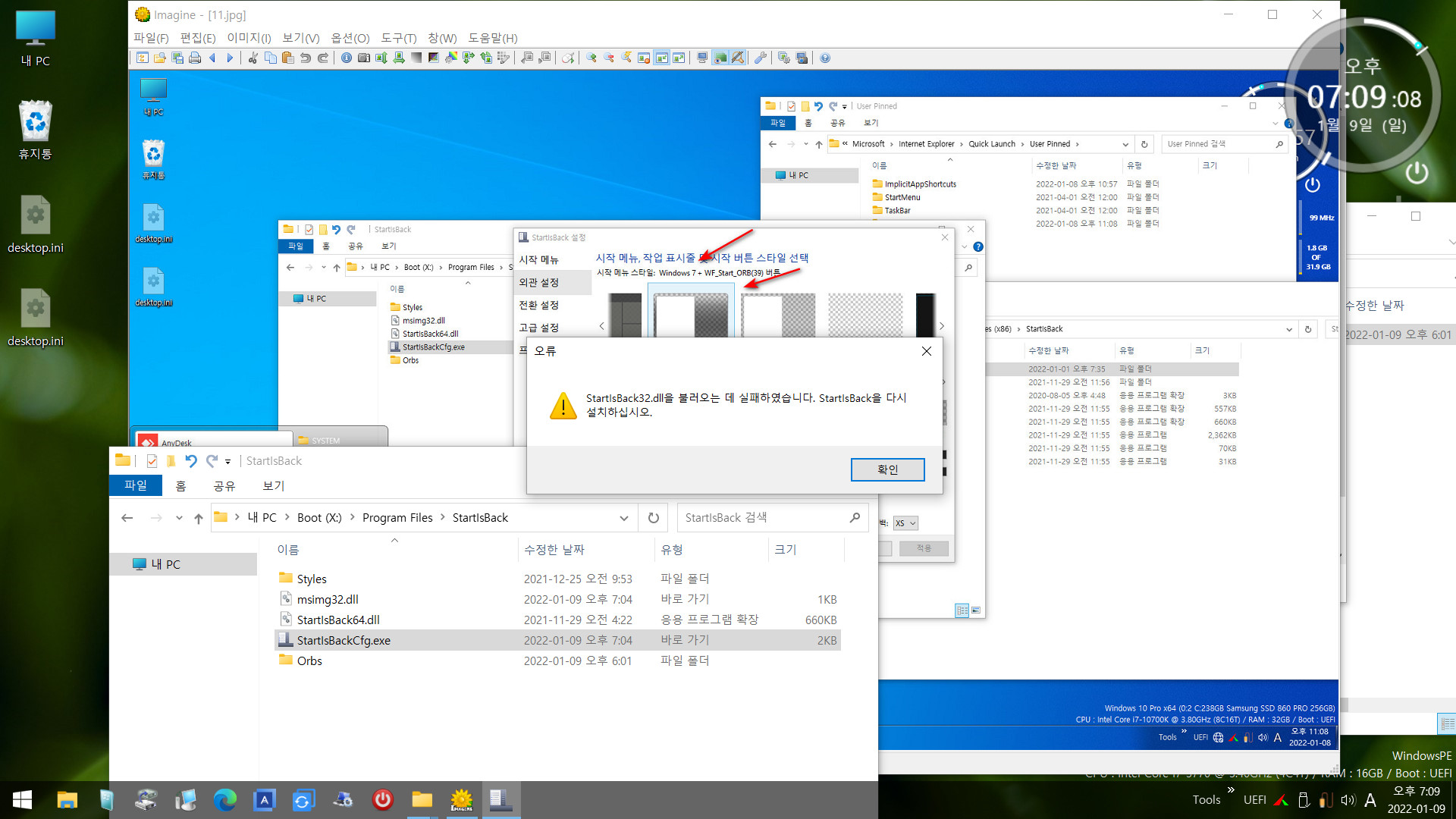The width and height of the screenshot is (1456, 819).
Task: Go to previous image with blue left arrow
Action: [x=212, y=58]
